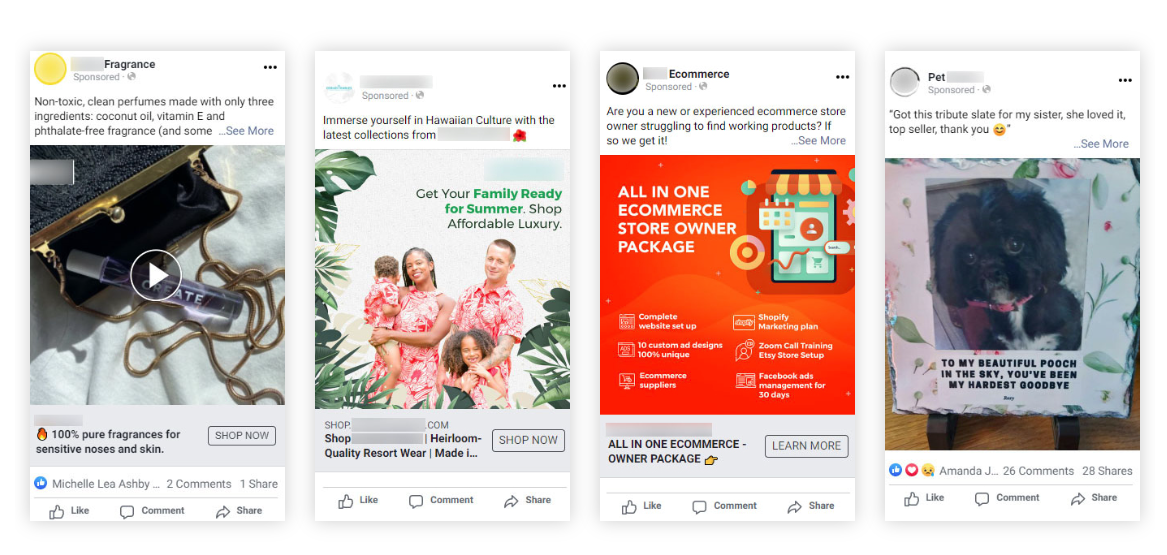Open three-dot menu on Hawaiian resort wear ad
Image resolution: width=1167 pixels, height=555 pixels.
click(x=559, y=86)
